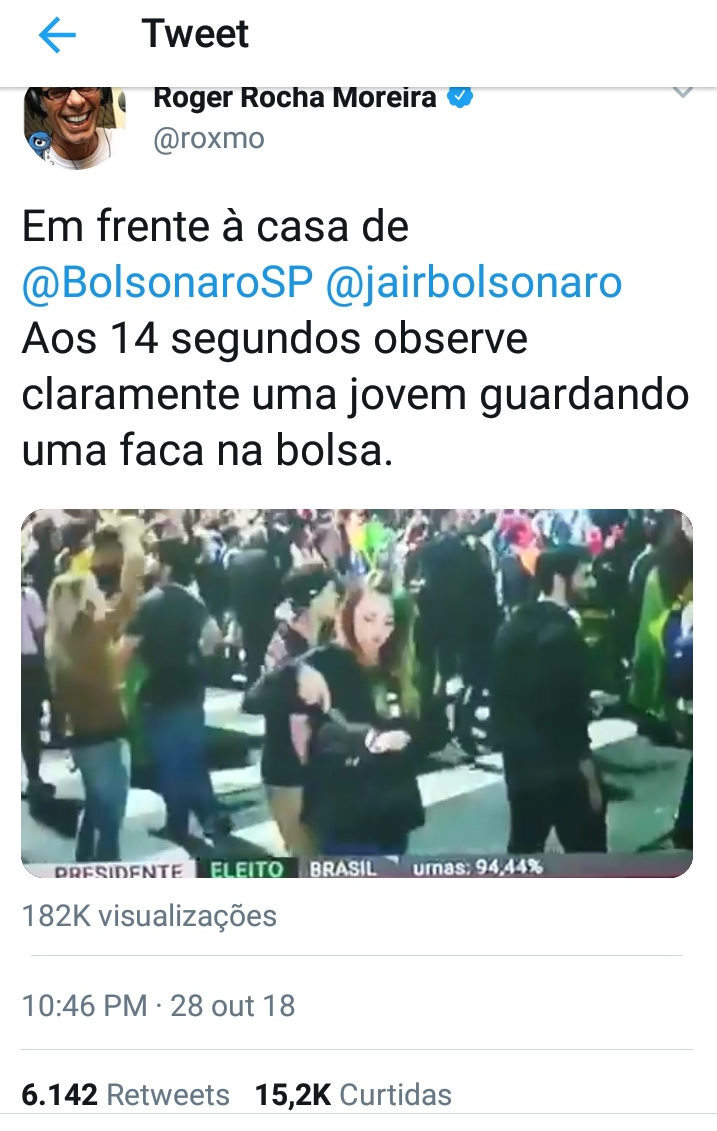Click the urnas: 94,44% ticker in video

[477, 866]
